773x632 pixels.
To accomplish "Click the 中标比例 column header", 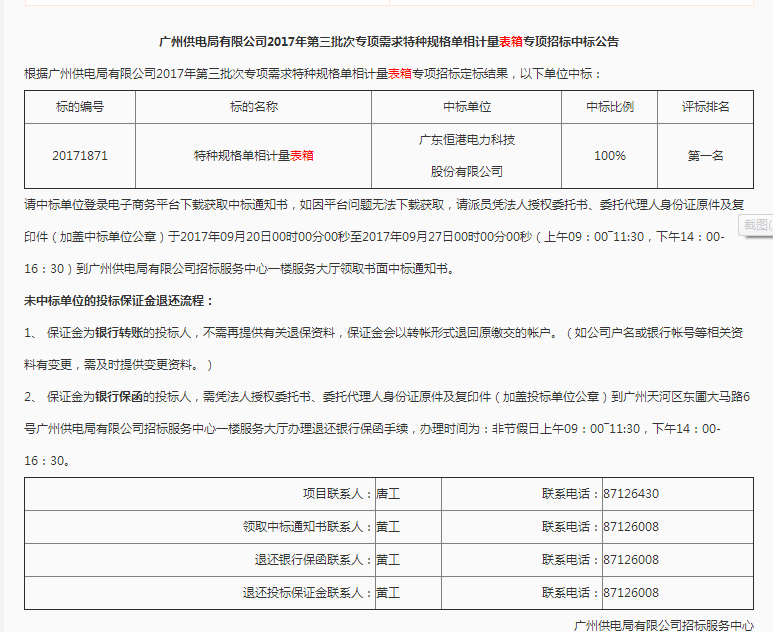I will [x=610, y=107].
